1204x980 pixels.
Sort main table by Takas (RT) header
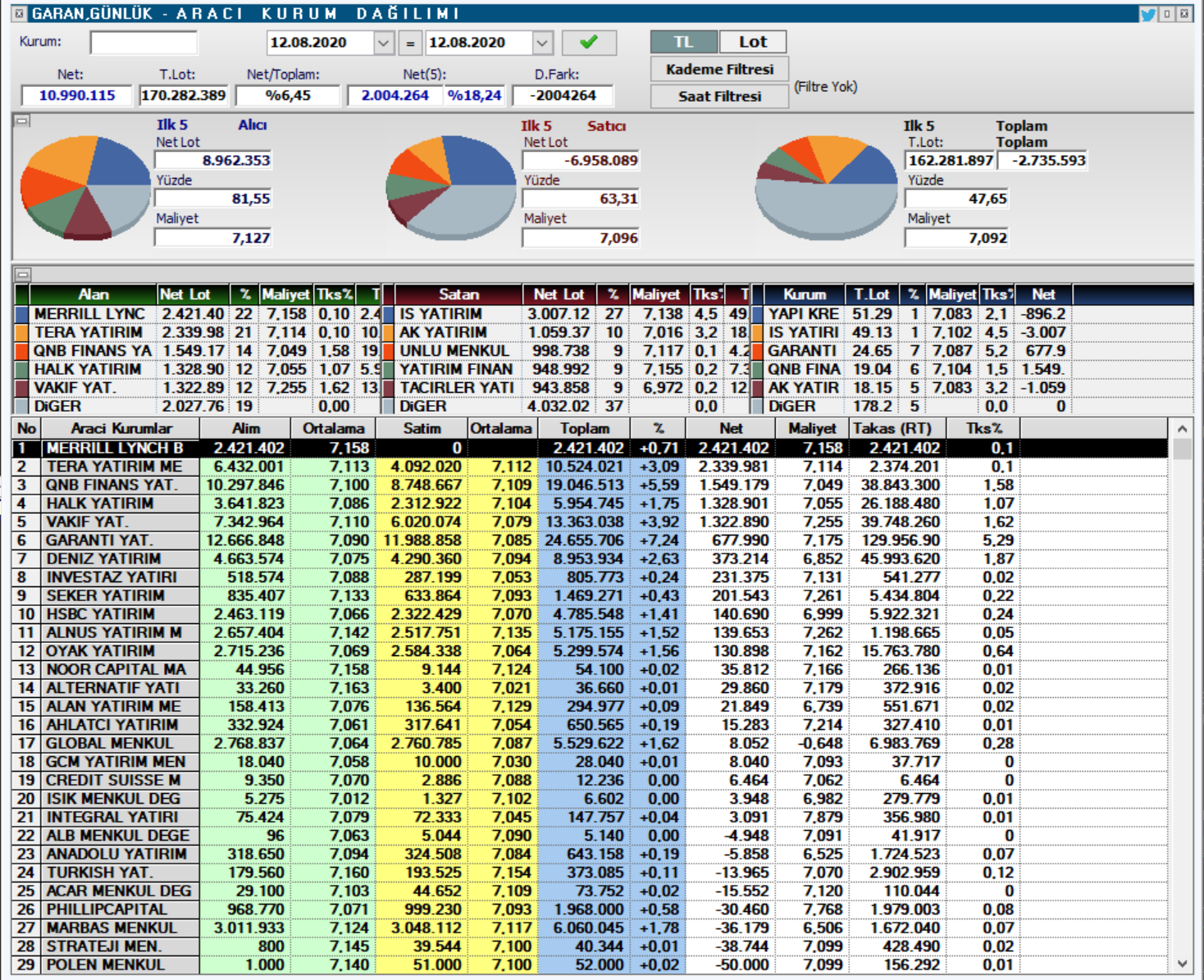(x=896, y=428)
